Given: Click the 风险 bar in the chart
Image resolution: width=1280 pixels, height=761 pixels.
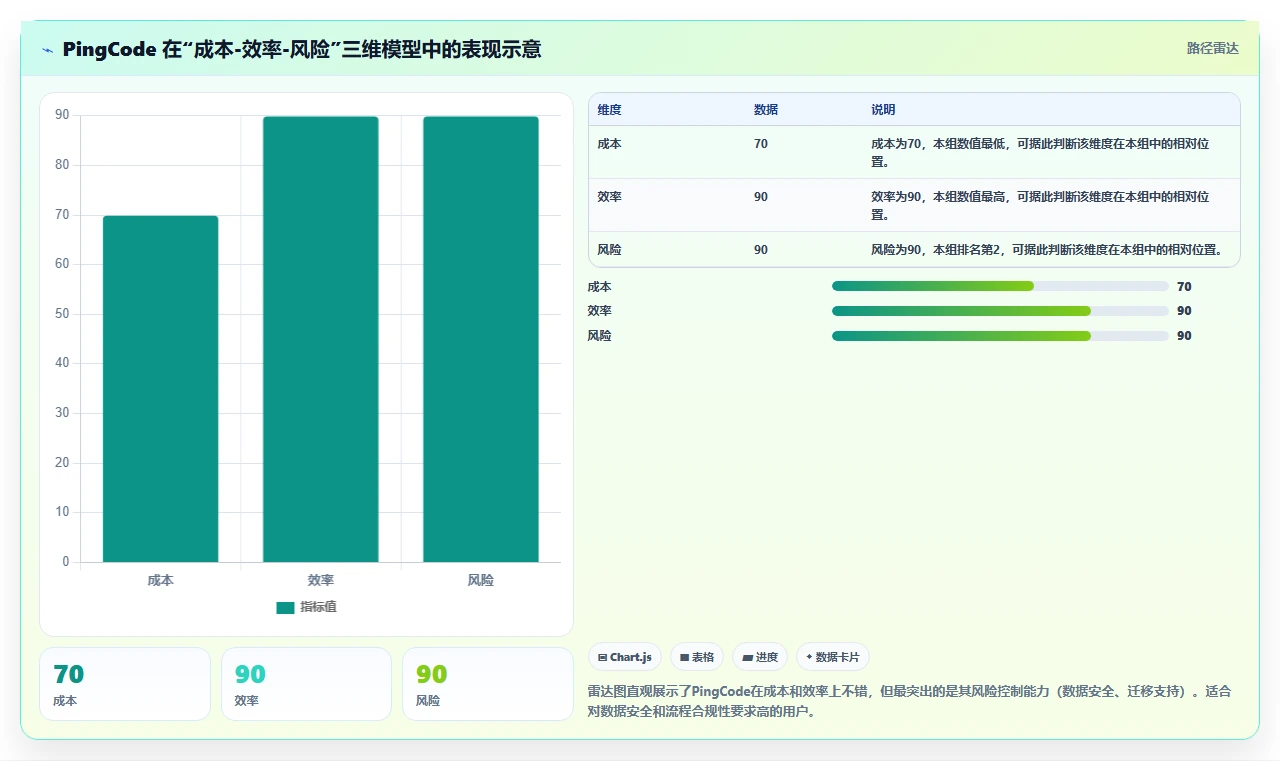Looking at the screenshot, I should click(481, 339).
